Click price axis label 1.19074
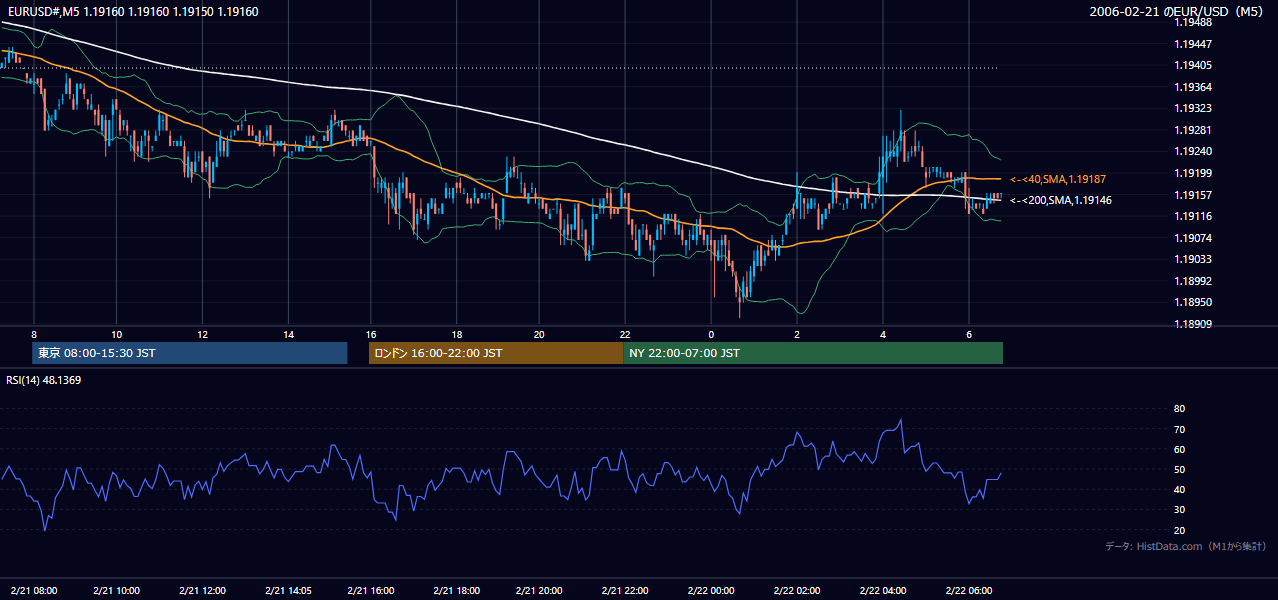This screenshot has width=1278, height=600. 1193,238
